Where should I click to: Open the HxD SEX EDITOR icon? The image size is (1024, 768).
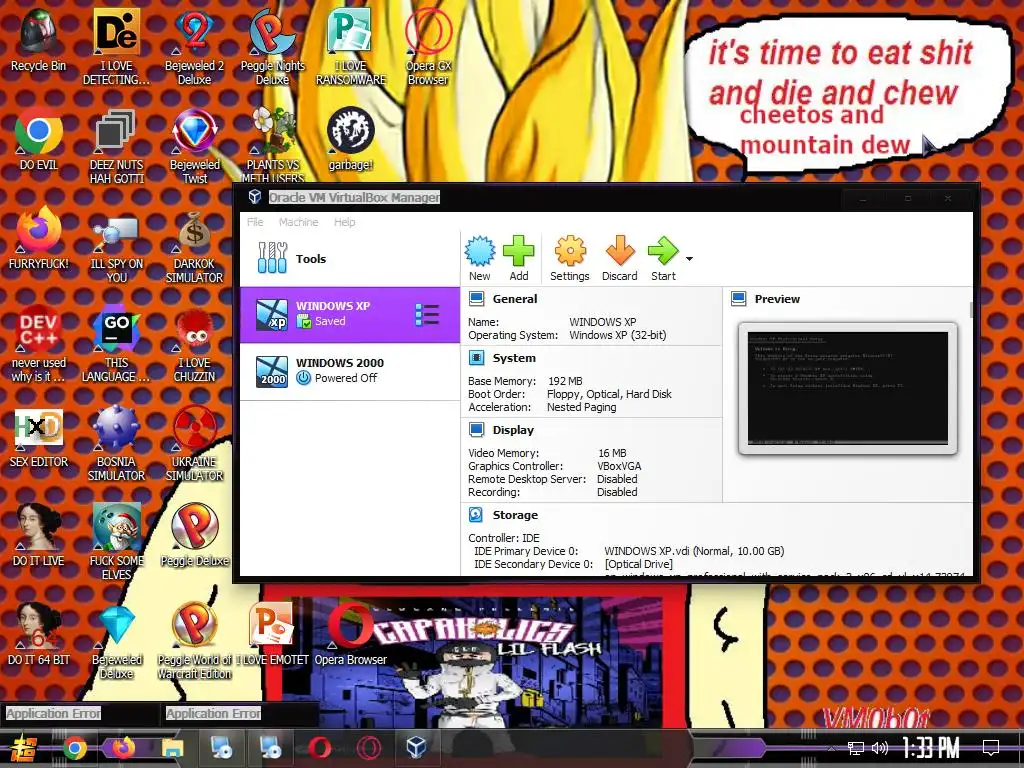click(x=39, y=438)
